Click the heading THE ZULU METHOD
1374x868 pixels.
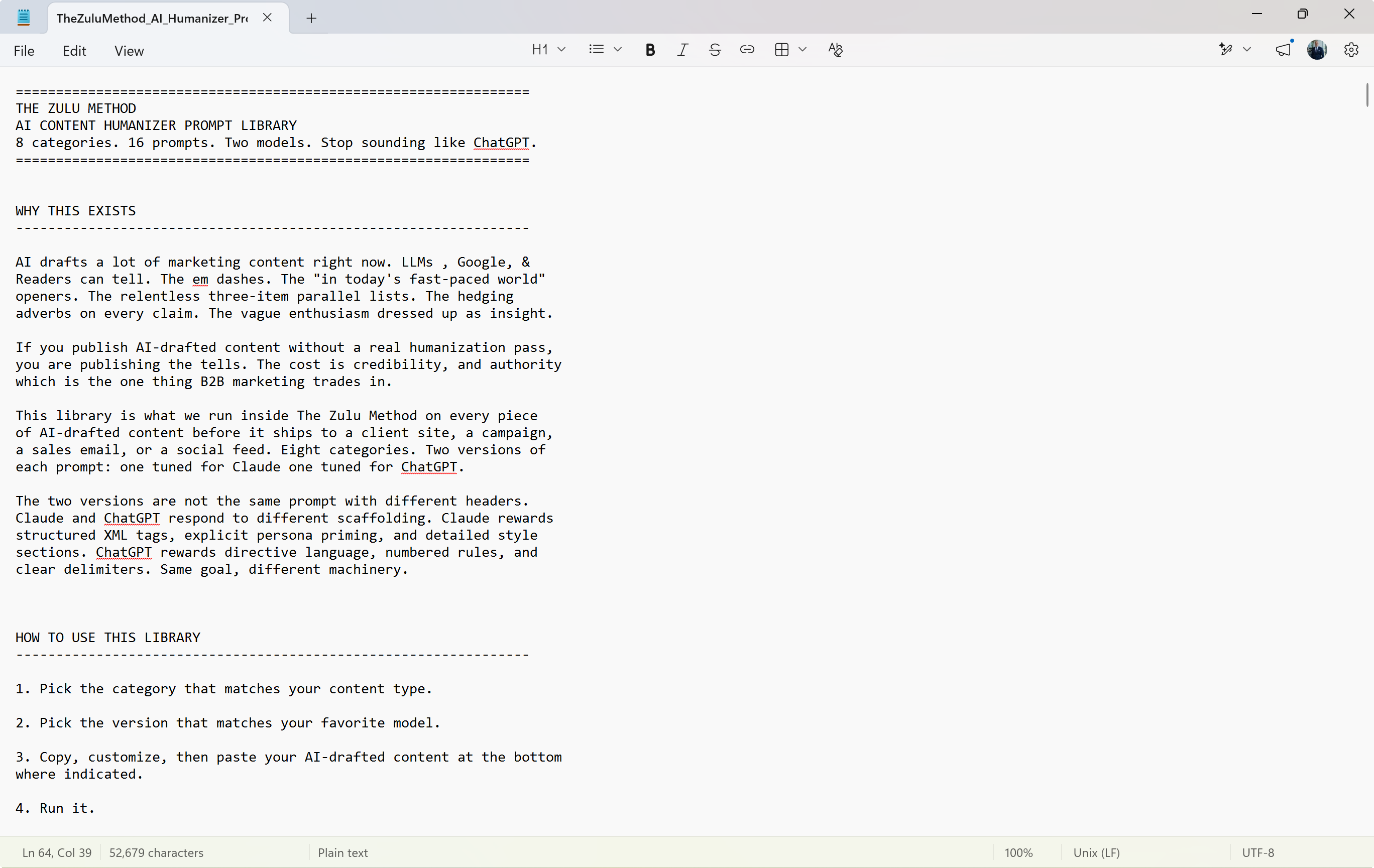tap(76, 108)
